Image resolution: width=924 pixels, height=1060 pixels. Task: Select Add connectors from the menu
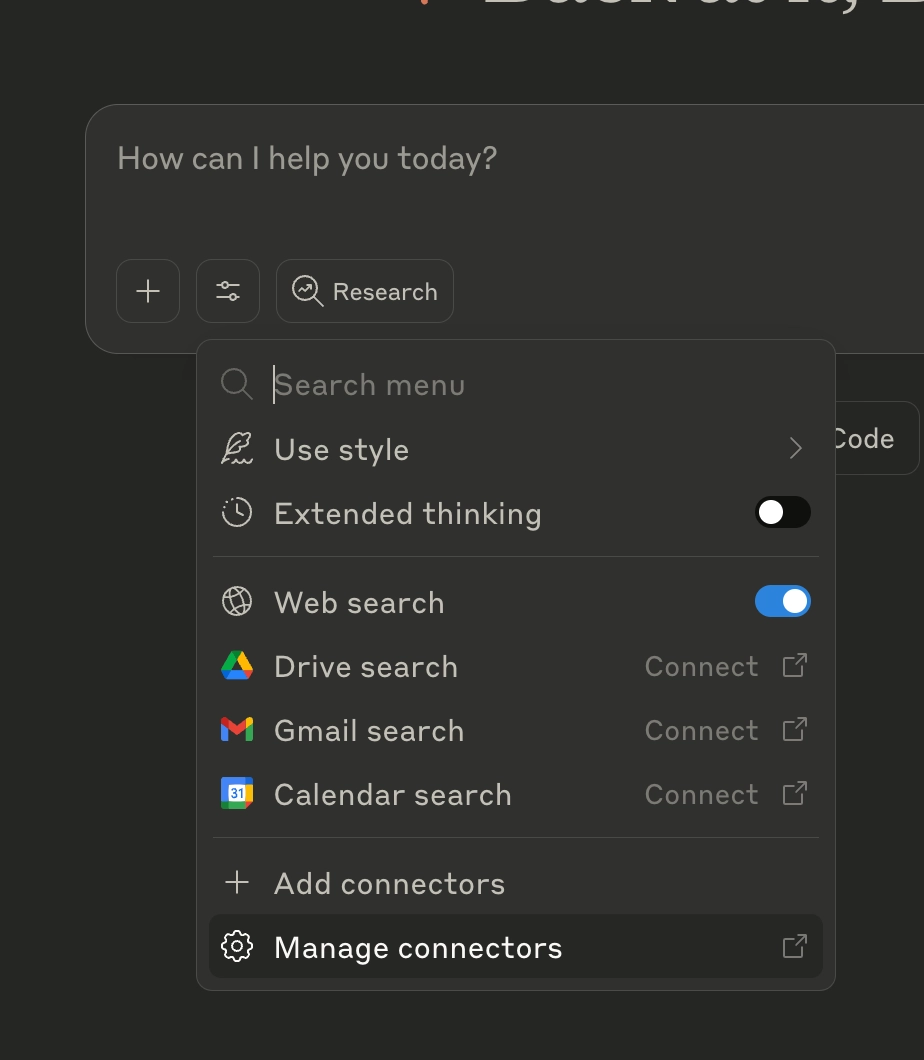(389, 884)
